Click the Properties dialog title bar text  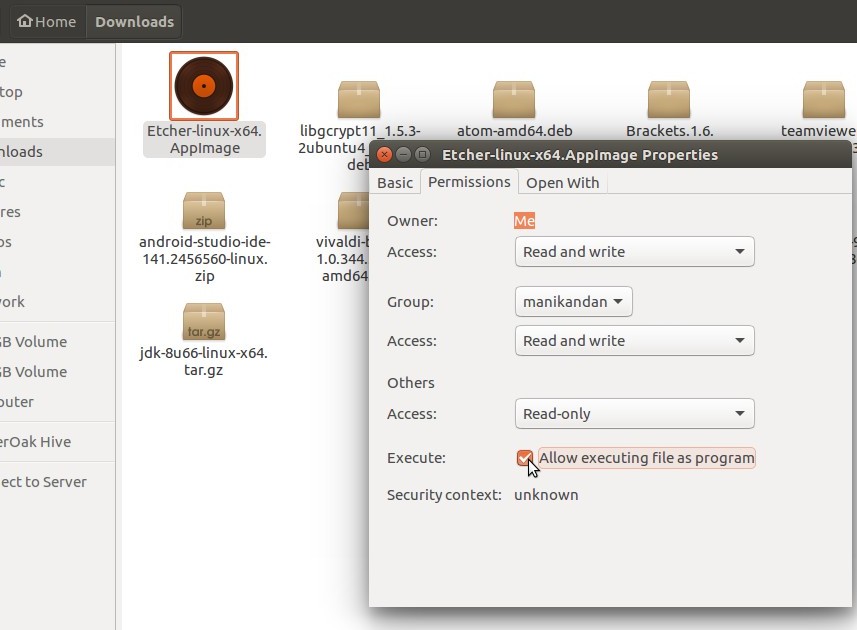(579, 155)
